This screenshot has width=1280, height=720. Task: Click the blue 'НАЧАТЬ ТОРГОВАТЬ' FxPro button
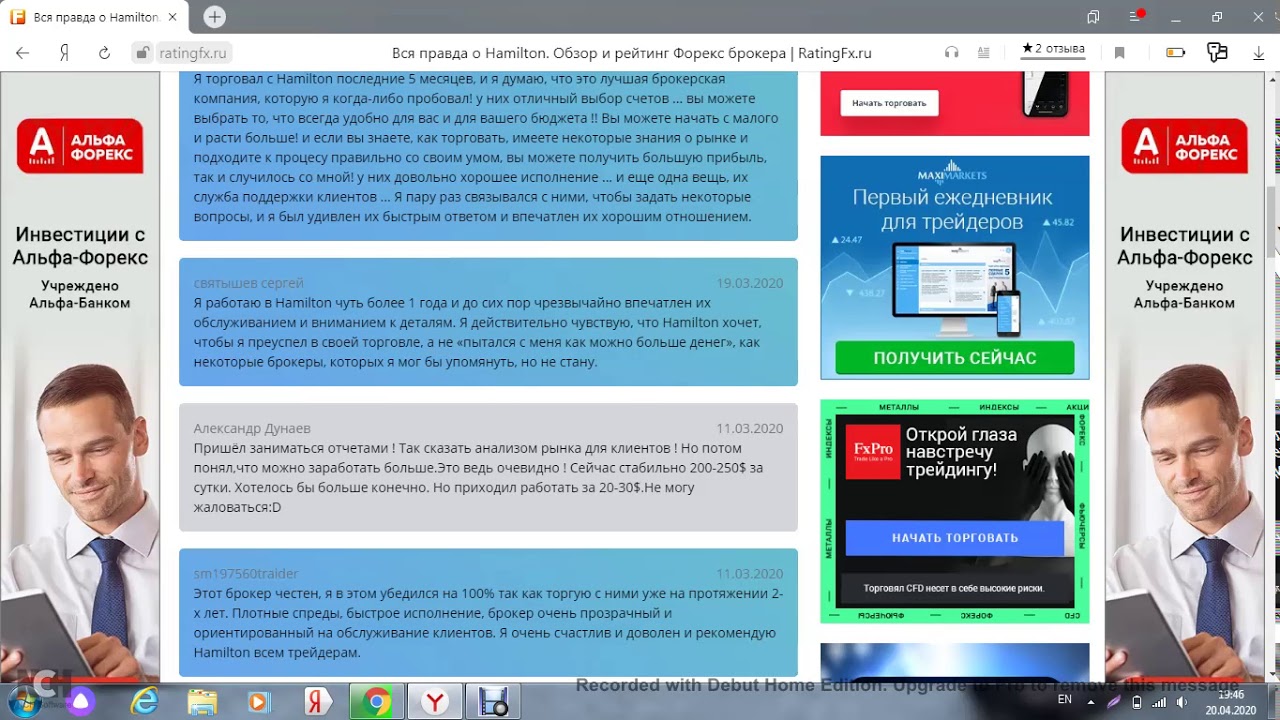(955, 538)
